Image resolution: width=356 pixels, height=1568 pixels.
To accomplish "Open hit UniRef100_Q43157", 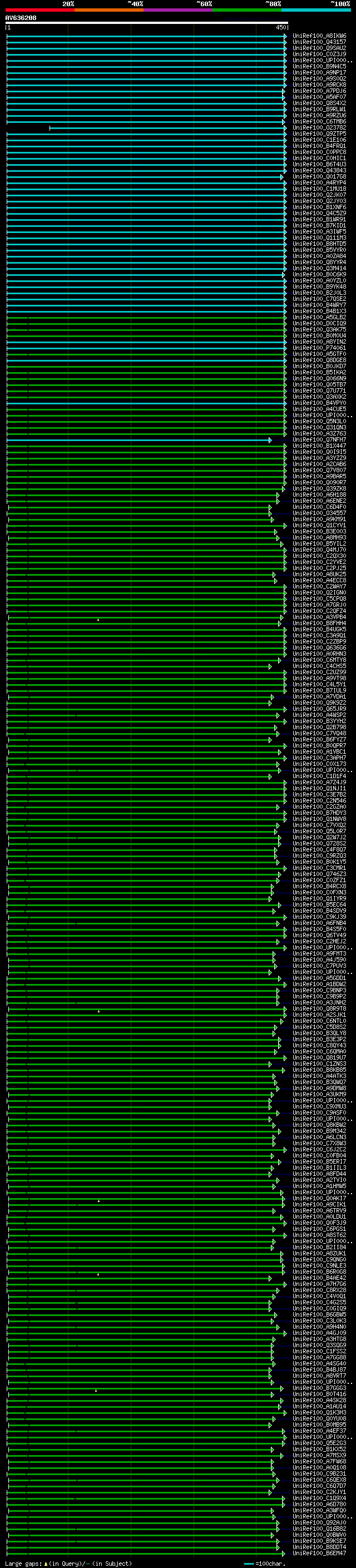I will click(x=319, y=42).
